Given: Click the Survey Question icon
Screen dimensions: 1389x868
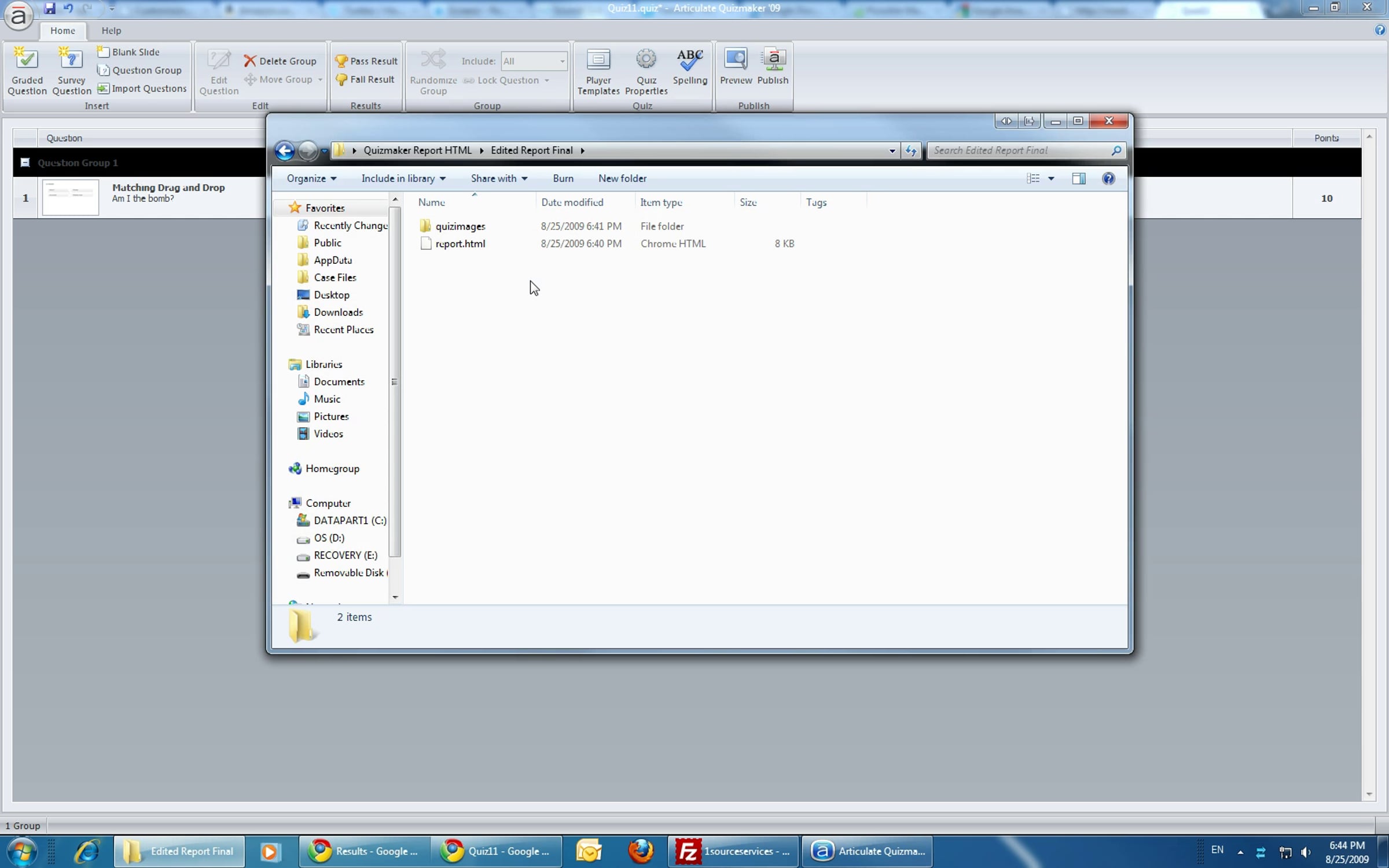Looking at the screenshot, I should [x=71, y=60].
